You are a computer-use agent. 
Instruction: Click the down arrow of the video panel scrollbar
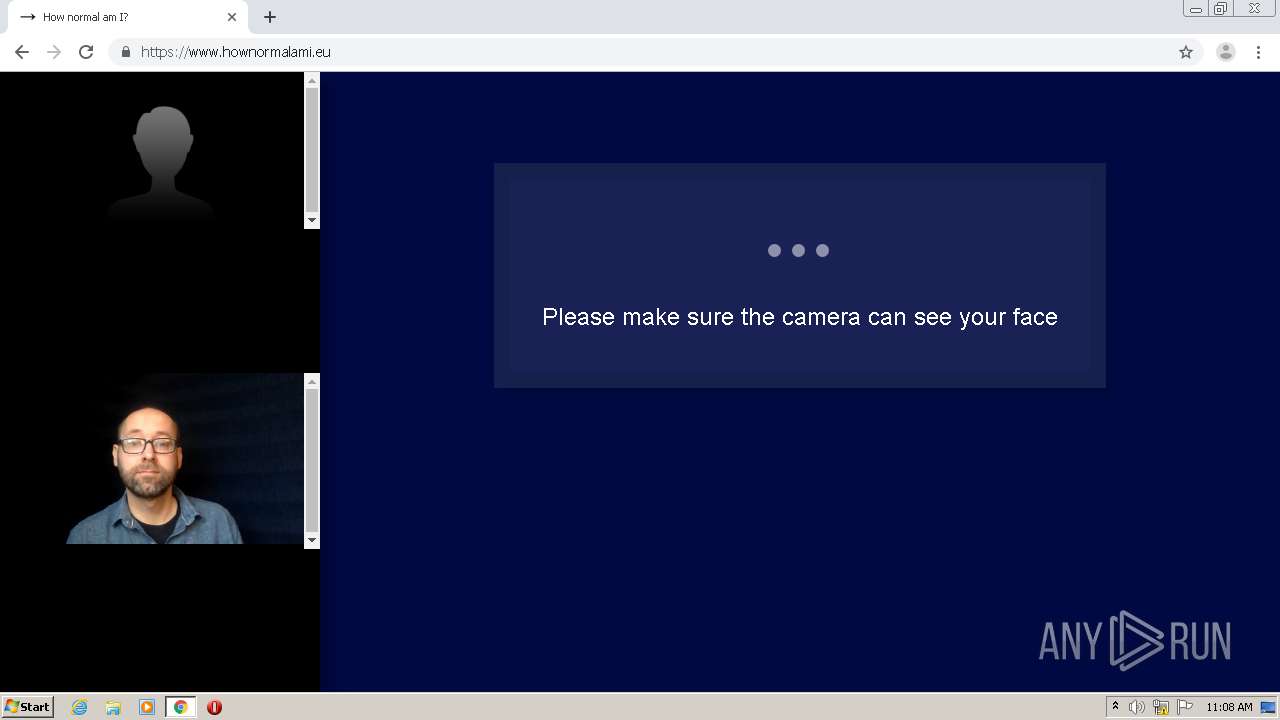(312, 540)
